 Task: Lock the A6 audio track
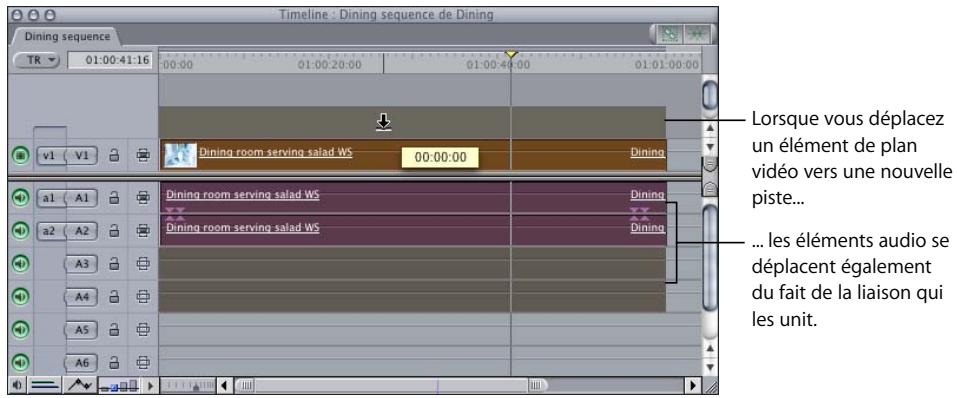114,363
